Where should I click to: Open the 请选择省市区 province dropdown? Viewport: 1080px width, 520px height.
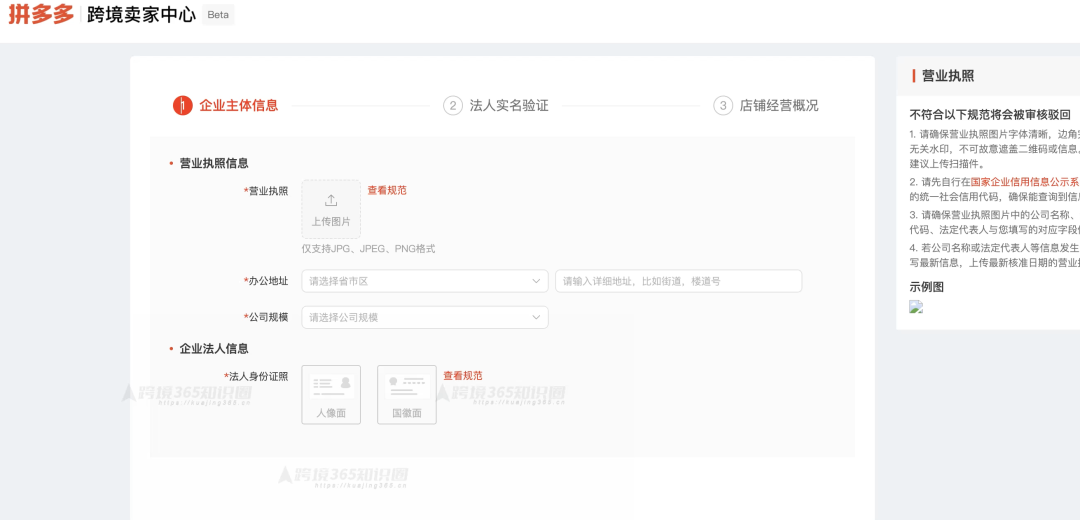click(x=424, y=281)
